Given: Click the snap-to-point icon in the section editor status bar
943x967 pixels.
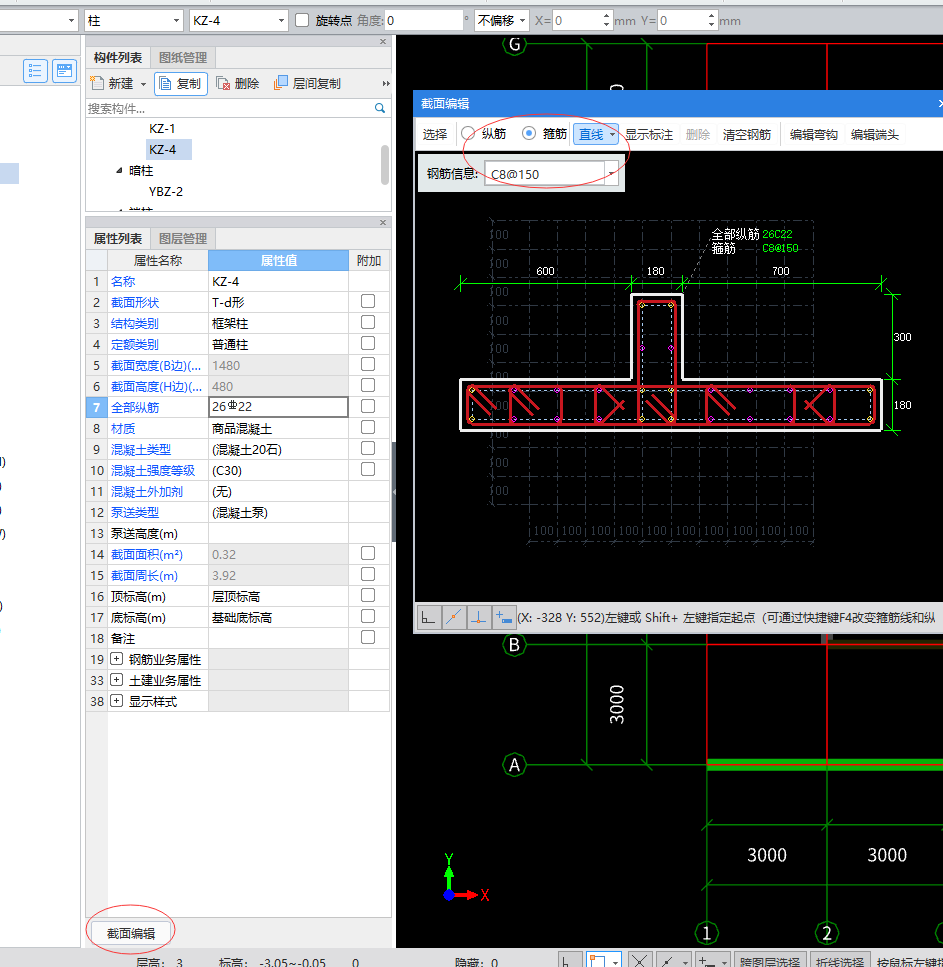Looking at the screenshot, I should coord(453,617).
